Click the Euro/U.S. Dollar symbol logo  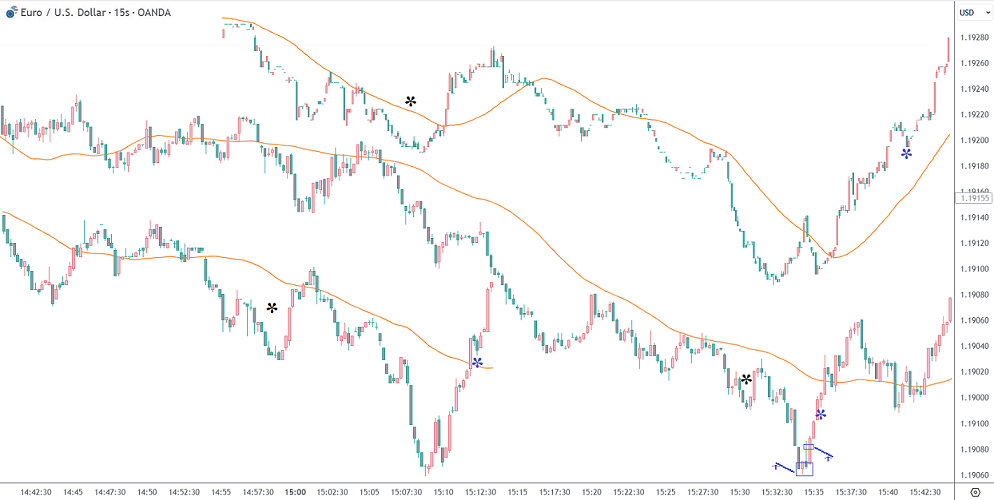tap(11, 13)
